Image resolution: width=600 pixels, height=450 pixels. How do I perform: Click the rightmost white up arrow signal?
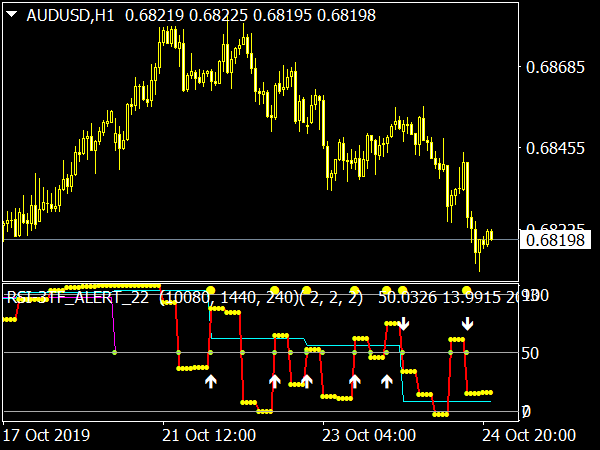387,381
